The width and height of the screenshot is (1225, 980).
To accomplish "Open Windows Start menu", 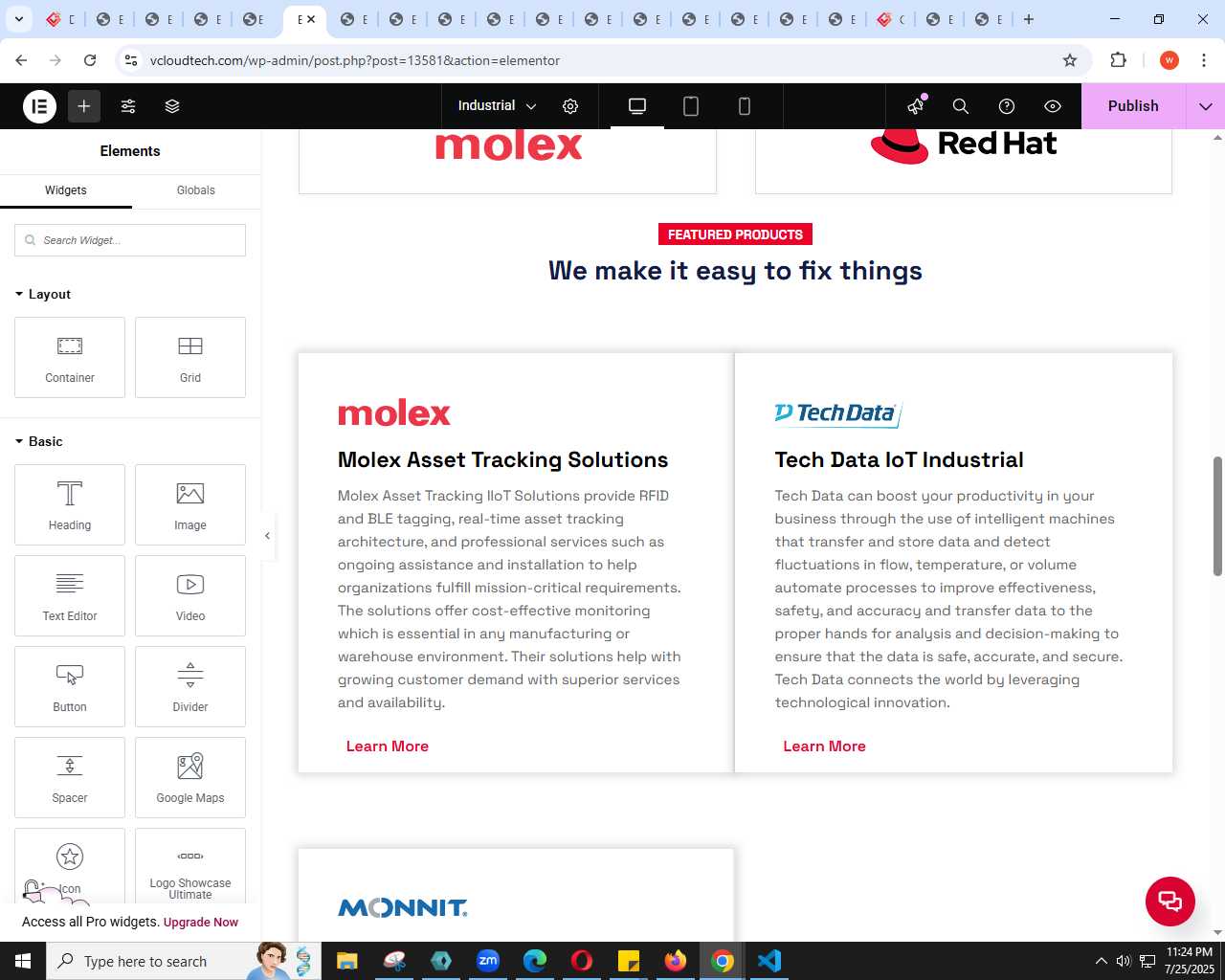I will point(23,961).
